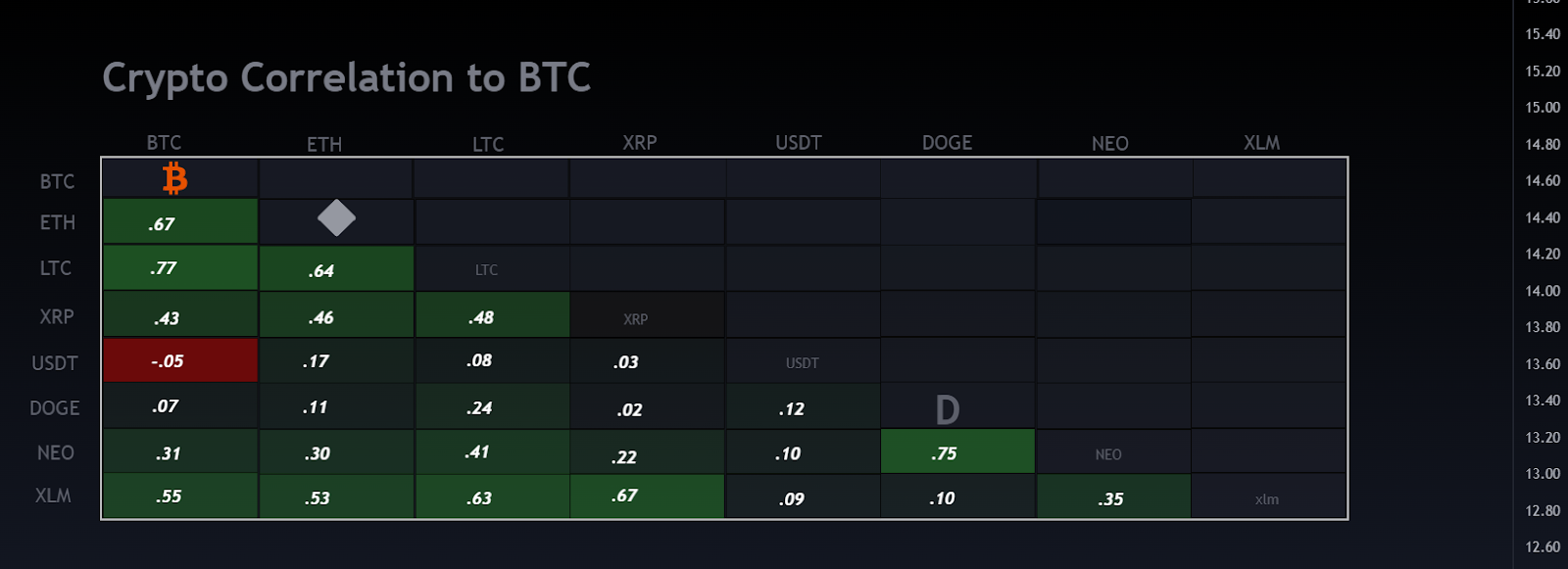Click the 14.00 price scale label
The image size is (1568, 569).
1543,291
